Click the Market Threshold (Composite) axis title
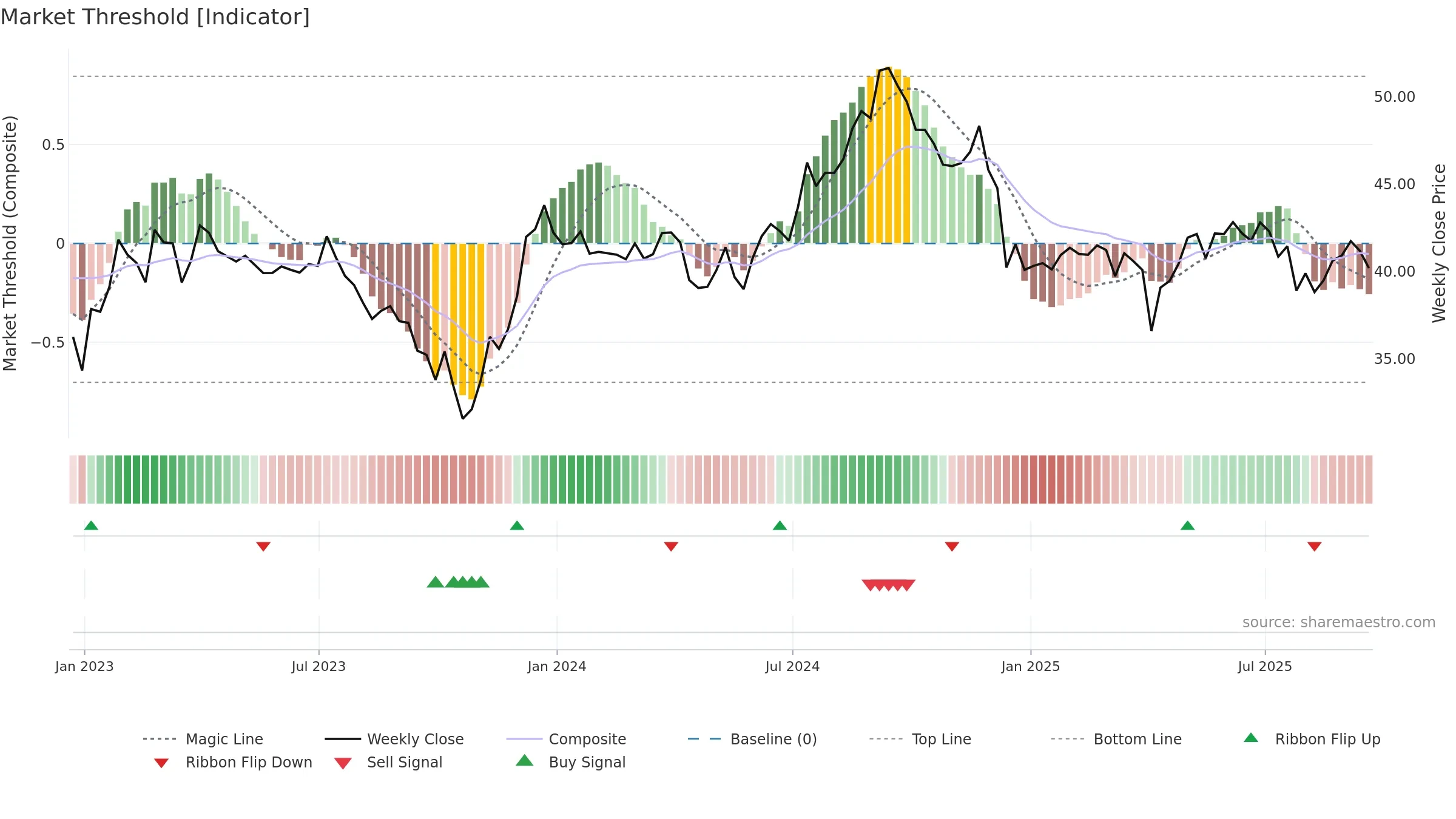1456x819 pixels. pyautogui.click(x=10, y=243)
